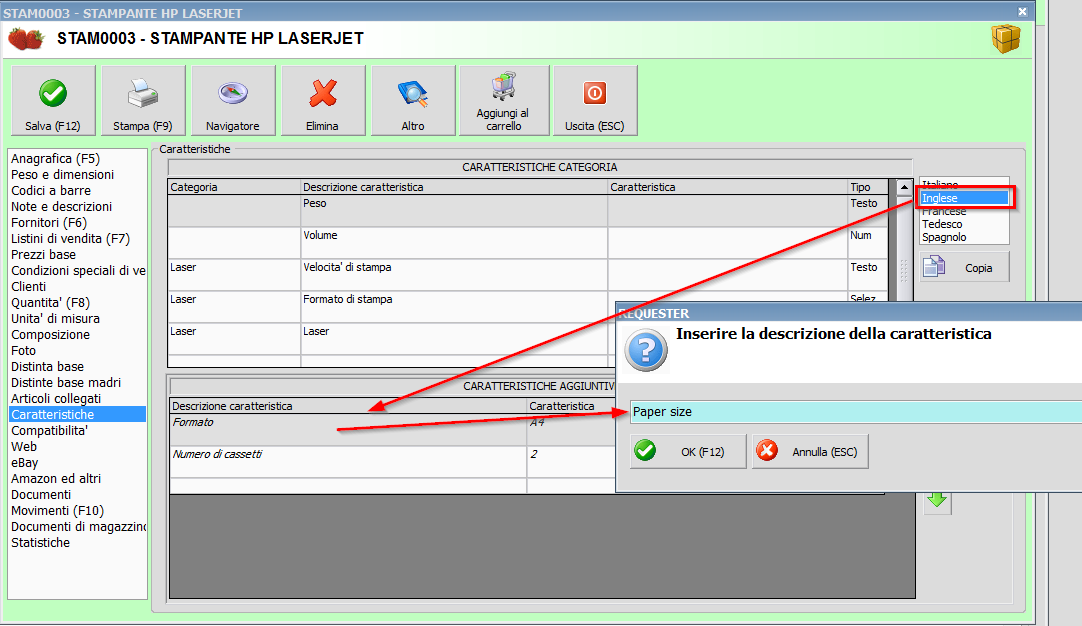This screenshot has width=1082, height=626.
Task: Click the Elimina red X button
Action: [322, 101]
